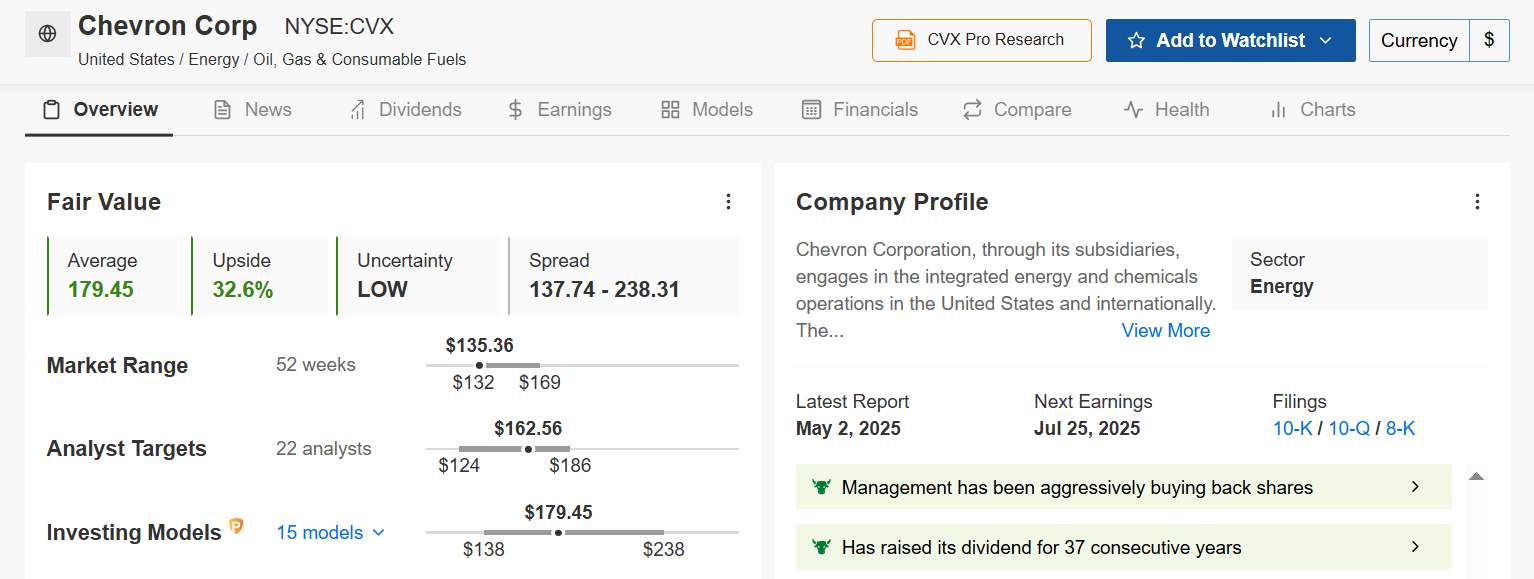Click the calendar-table icon on Financials tab
Image resolution: width=1534 pixels, height=579 pixels.
(812, 110)
